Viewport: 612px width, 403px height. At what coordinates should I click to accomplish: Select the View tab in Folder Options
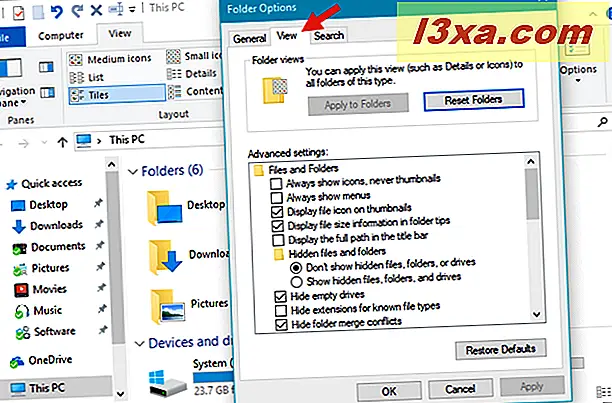[286, 36]
